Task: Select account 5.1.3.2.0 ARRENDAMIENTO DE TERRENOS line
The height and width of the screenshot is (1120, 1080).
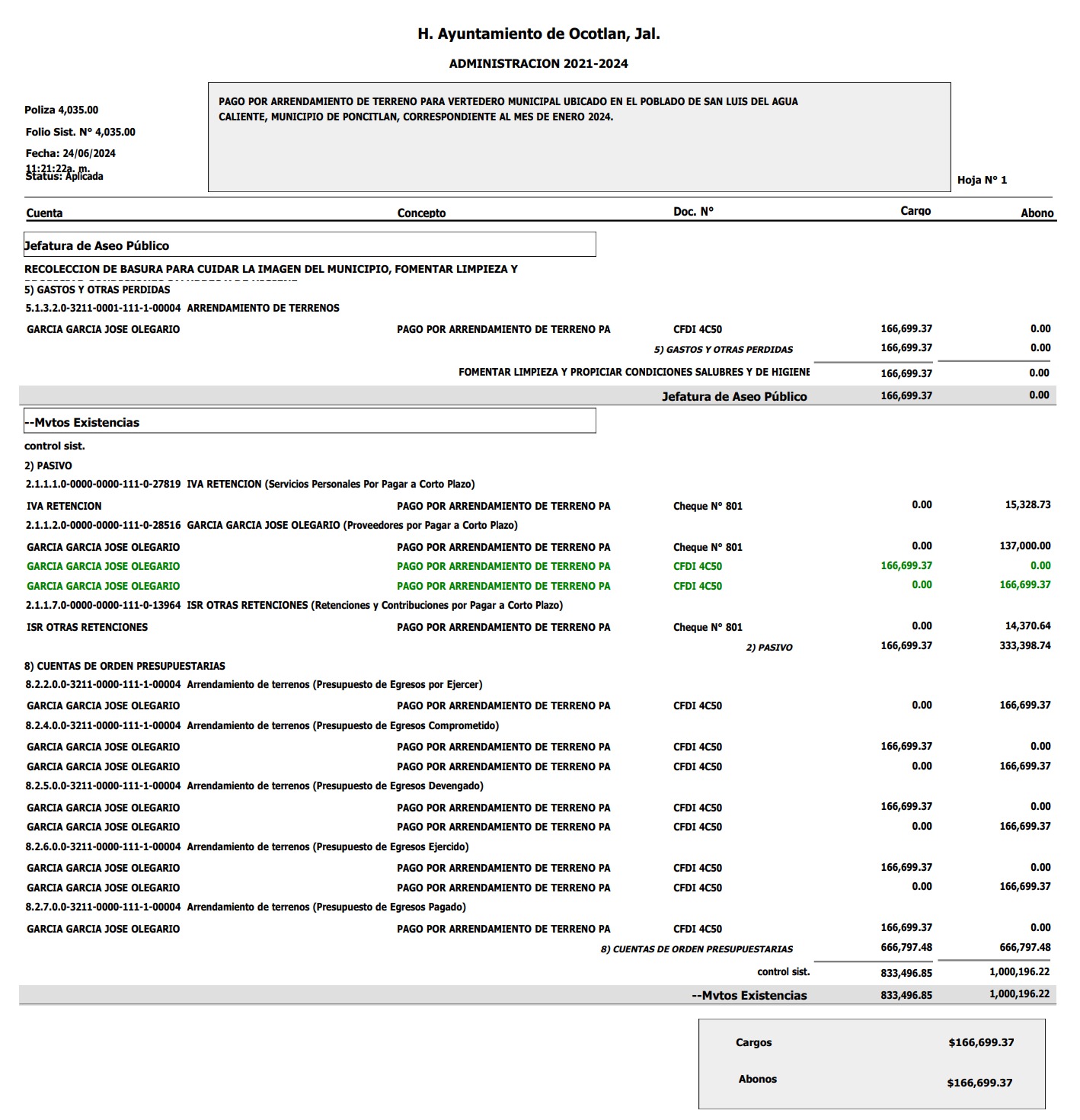Action: 183,309
